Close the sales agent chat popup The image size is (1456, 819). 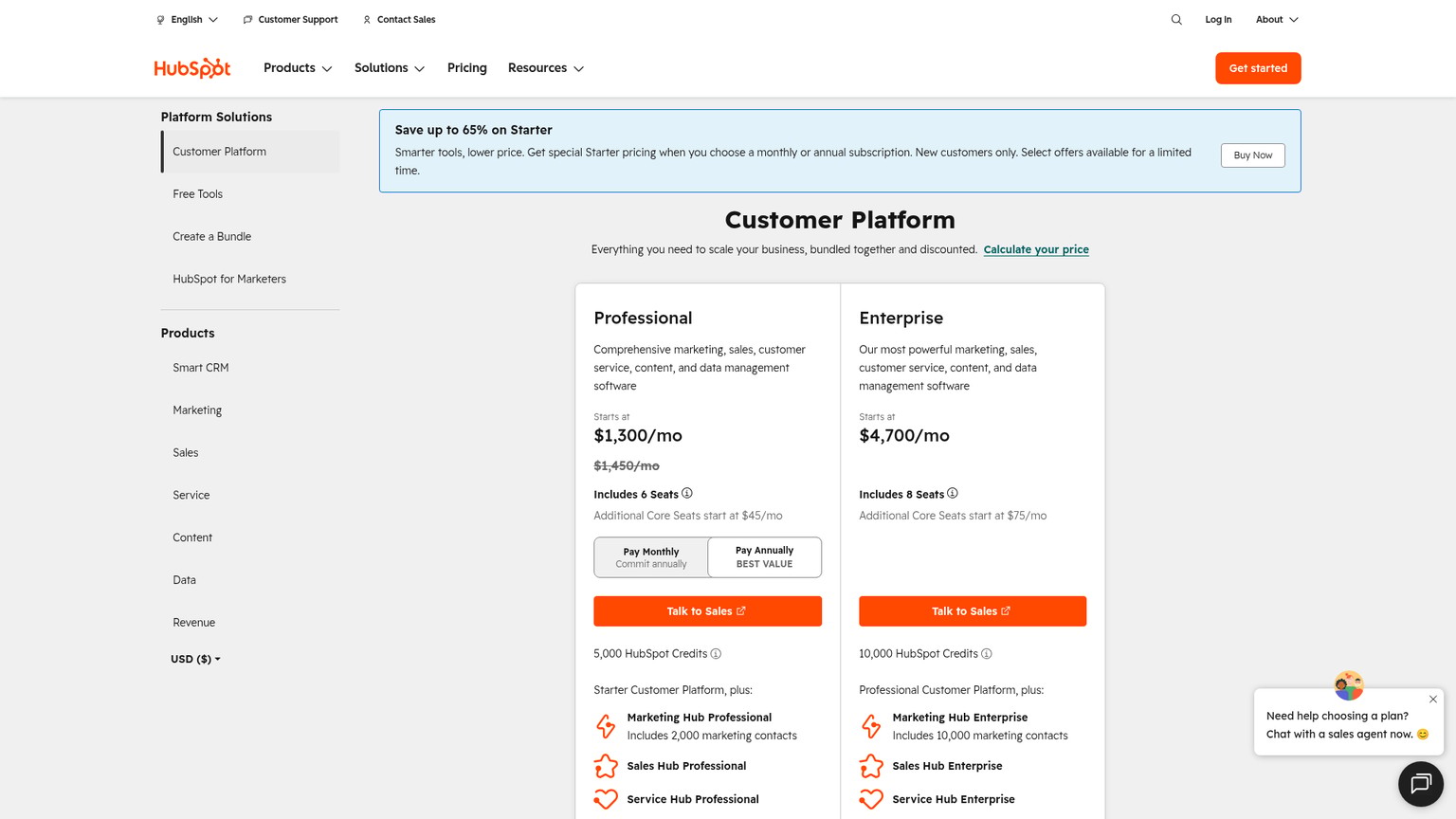(x=1433, y=700)
